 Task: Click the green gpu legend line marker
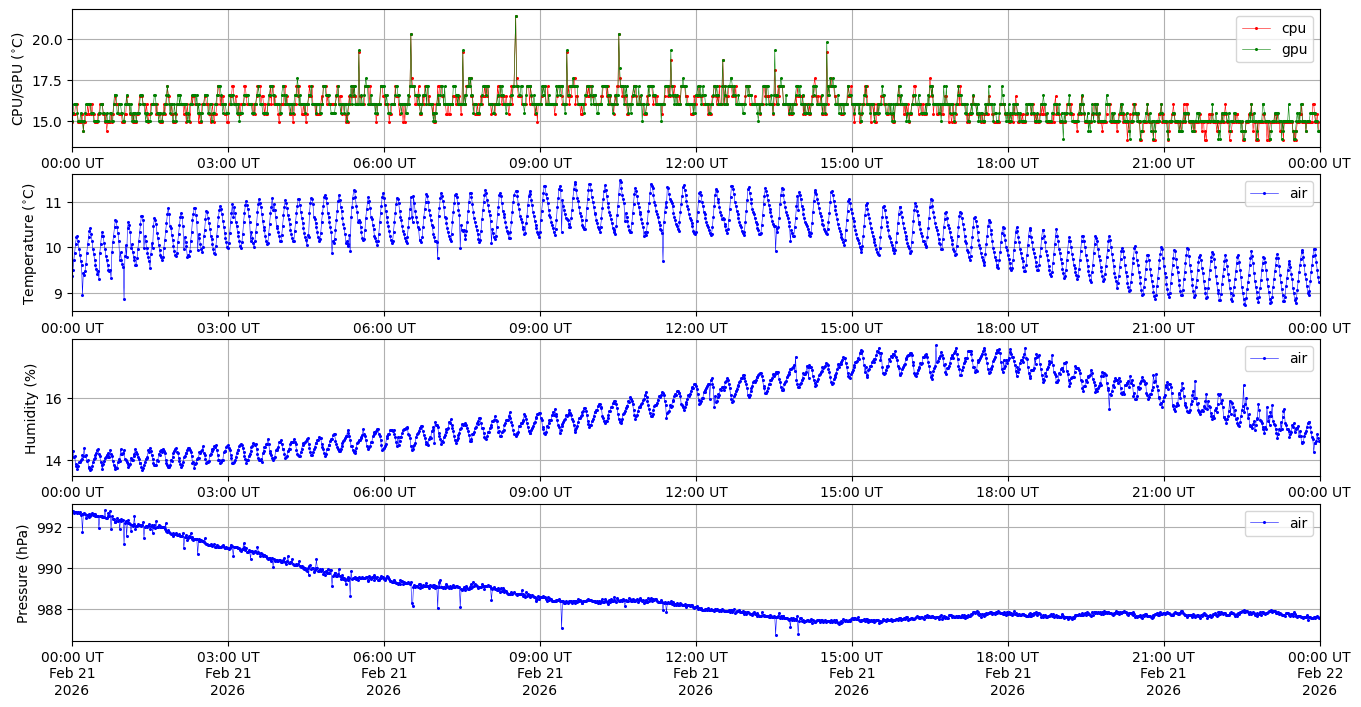1261,49
